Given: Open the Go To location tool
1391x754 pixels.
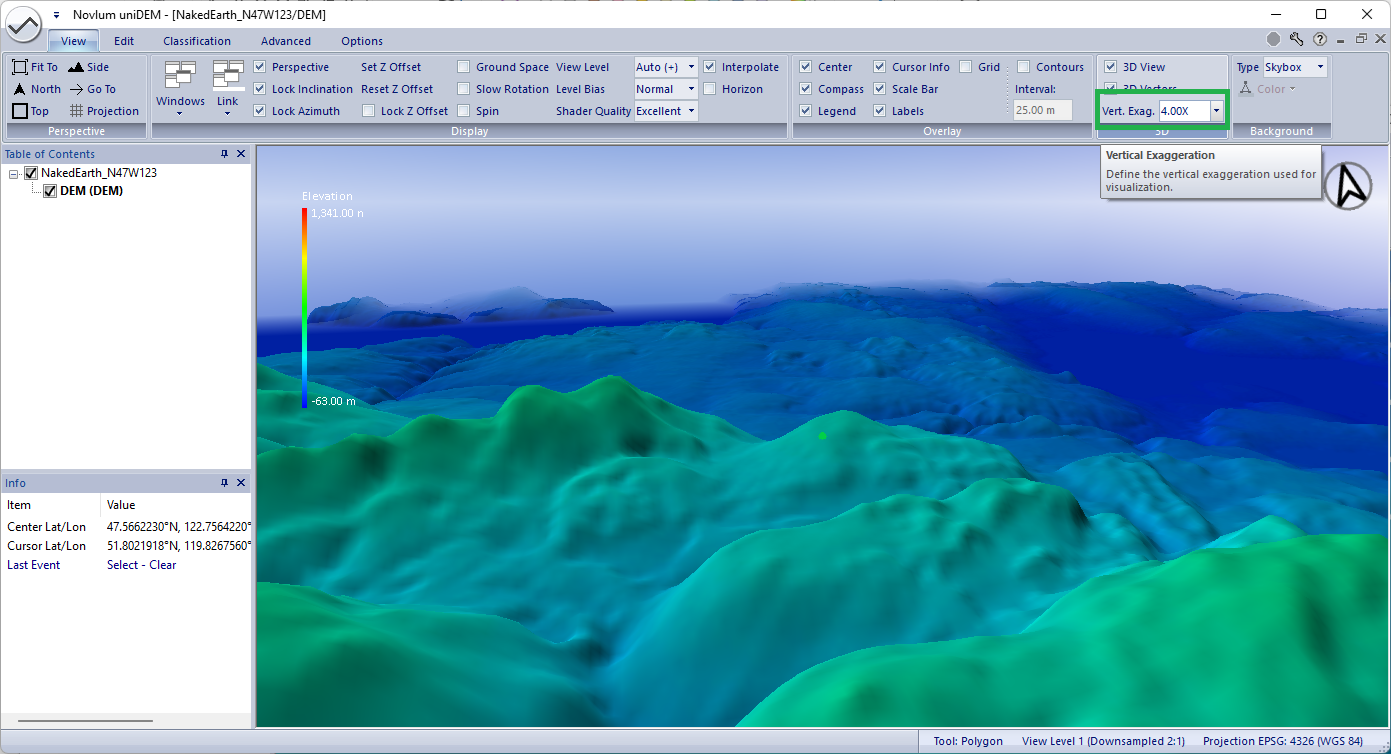Looking at the screenshot, I should click(93, 89).
